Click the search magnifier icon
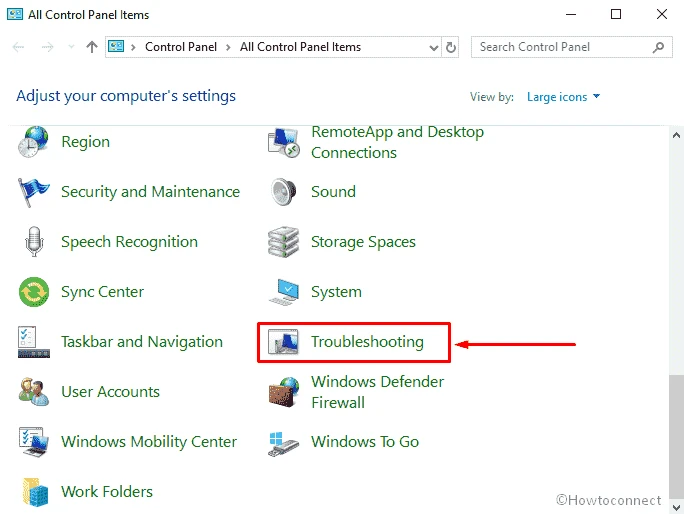Viewport: 684px width, 514px height. [x=658, y=47]
